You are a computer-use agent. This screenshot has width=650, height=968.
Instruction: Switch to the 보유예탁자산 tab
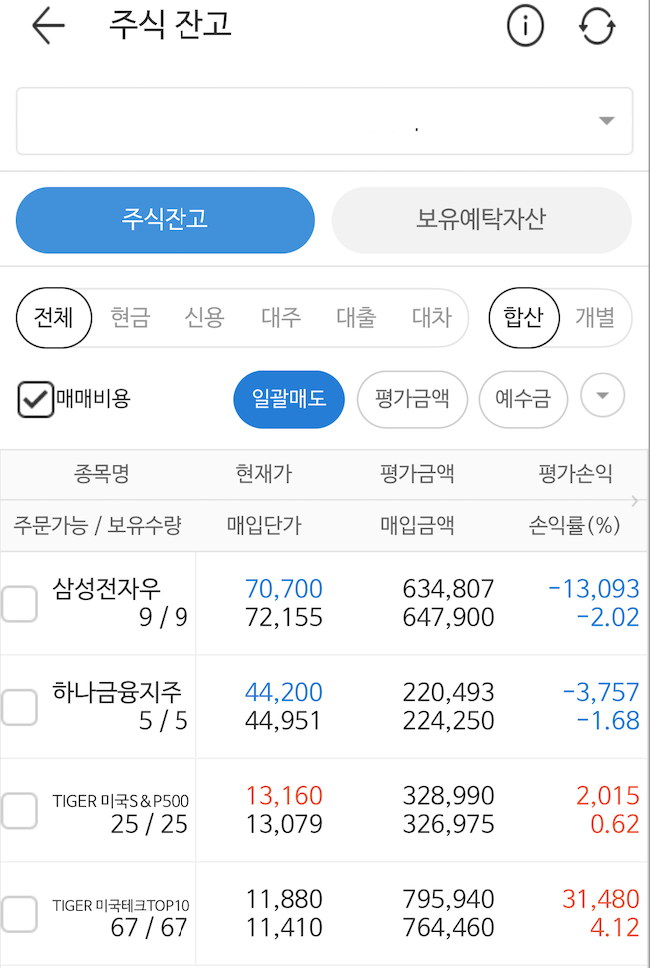pos(481,220)
